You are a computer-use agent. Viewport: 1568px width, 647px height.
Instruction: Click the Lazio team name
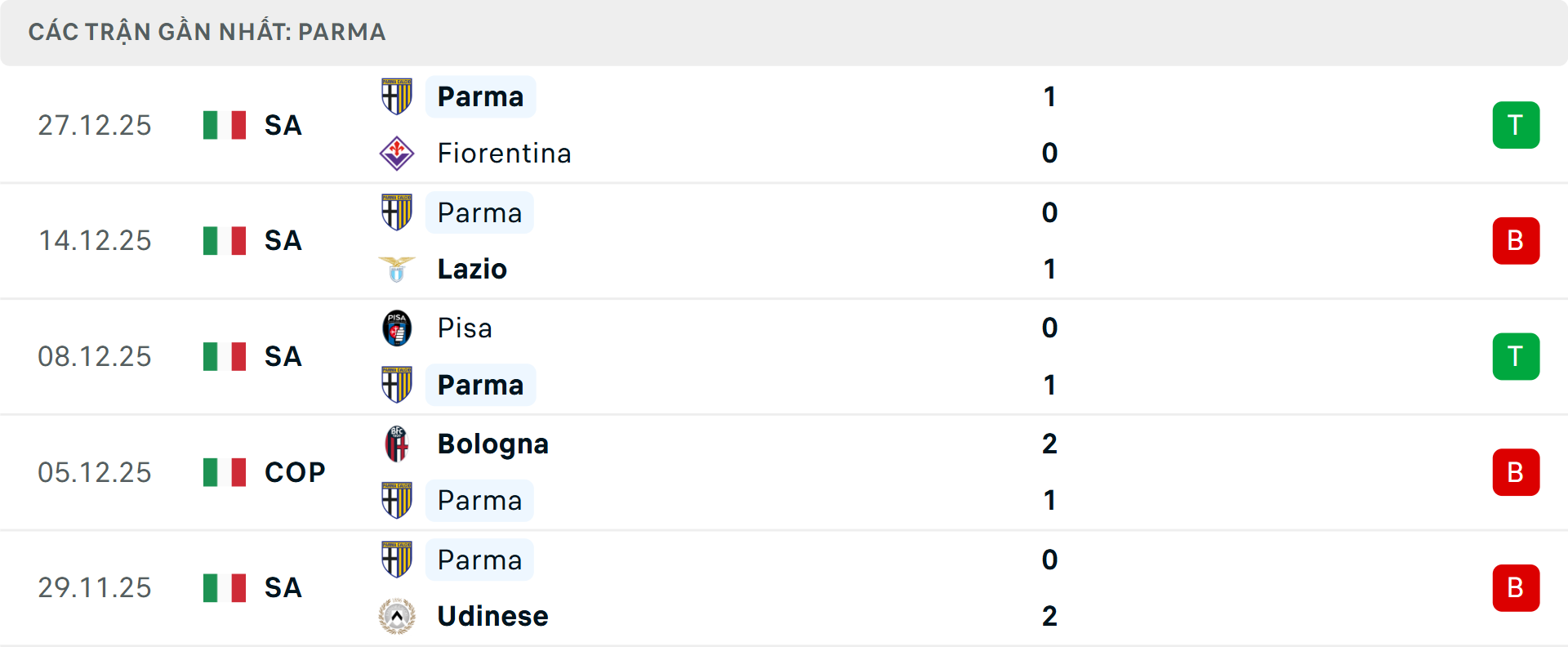pyautogui.click(x=470, y=269)
